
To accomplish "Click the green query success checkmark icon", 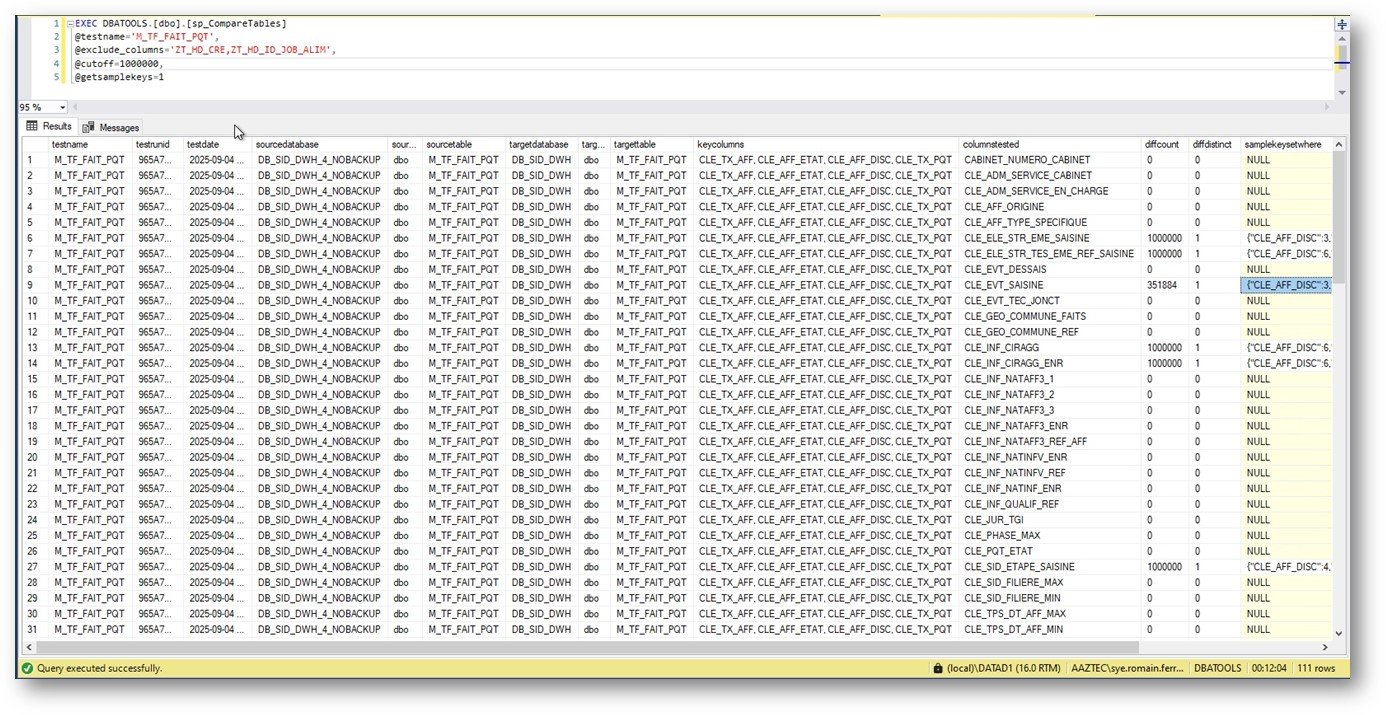I will point(27,667).
